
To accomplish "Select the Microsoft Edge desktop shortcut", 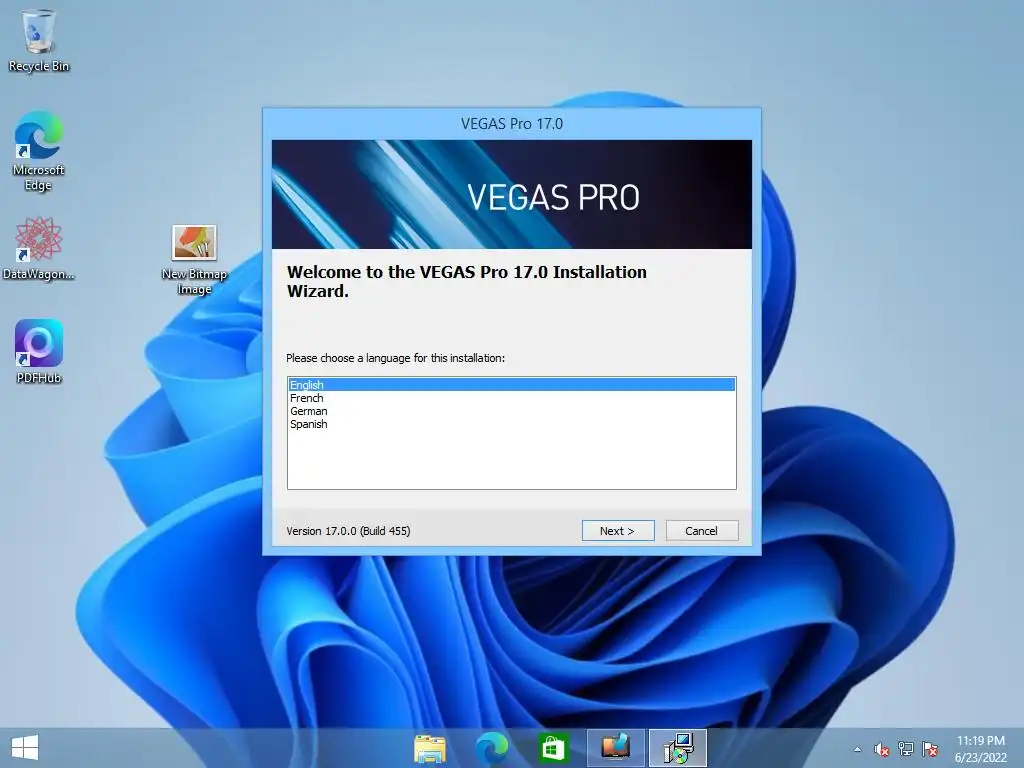I will [x=38, y=150].
